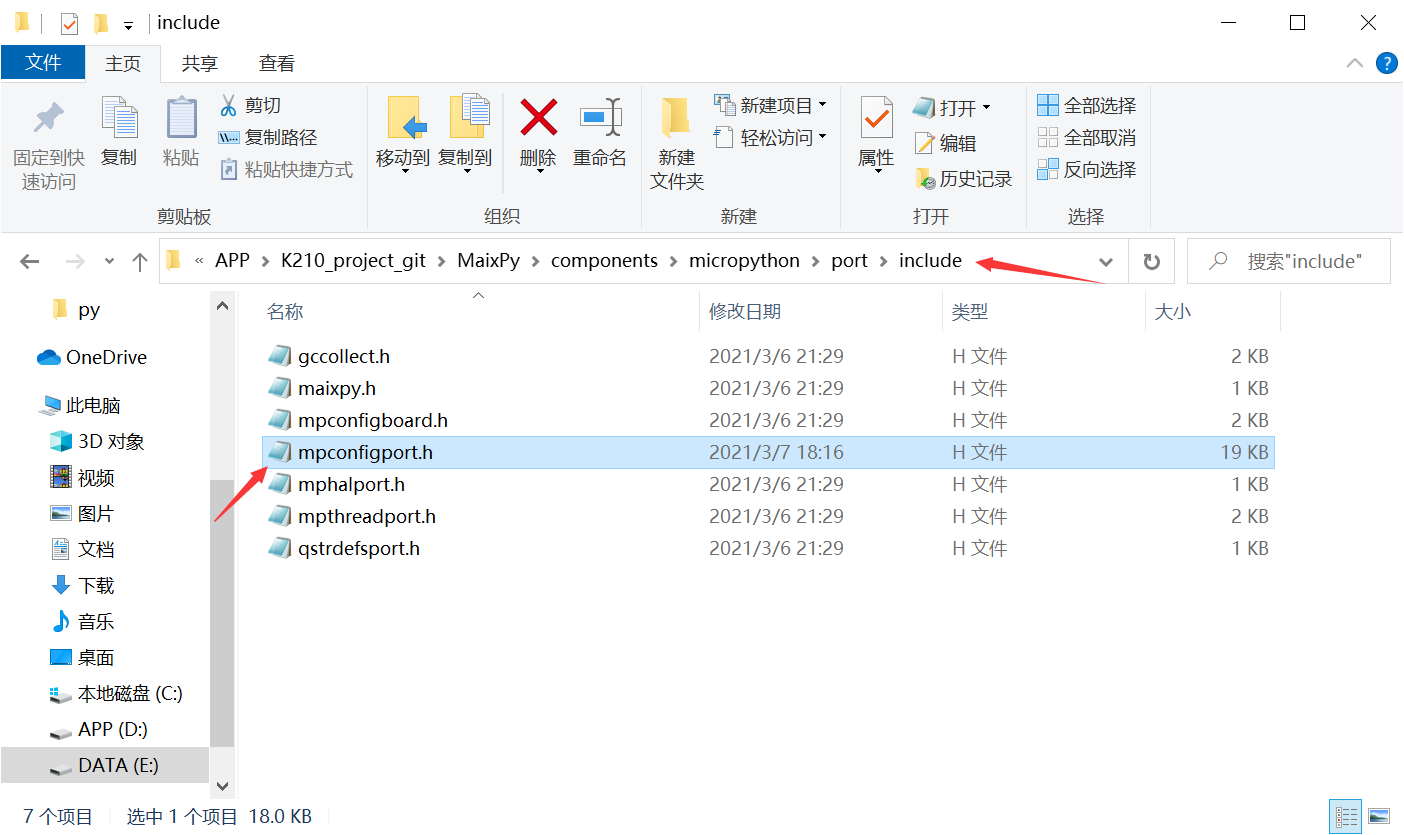This screenshot has width=1404, height=835.
Task: Open the 移动到 folder menu
Action: (x=403, y=135)
